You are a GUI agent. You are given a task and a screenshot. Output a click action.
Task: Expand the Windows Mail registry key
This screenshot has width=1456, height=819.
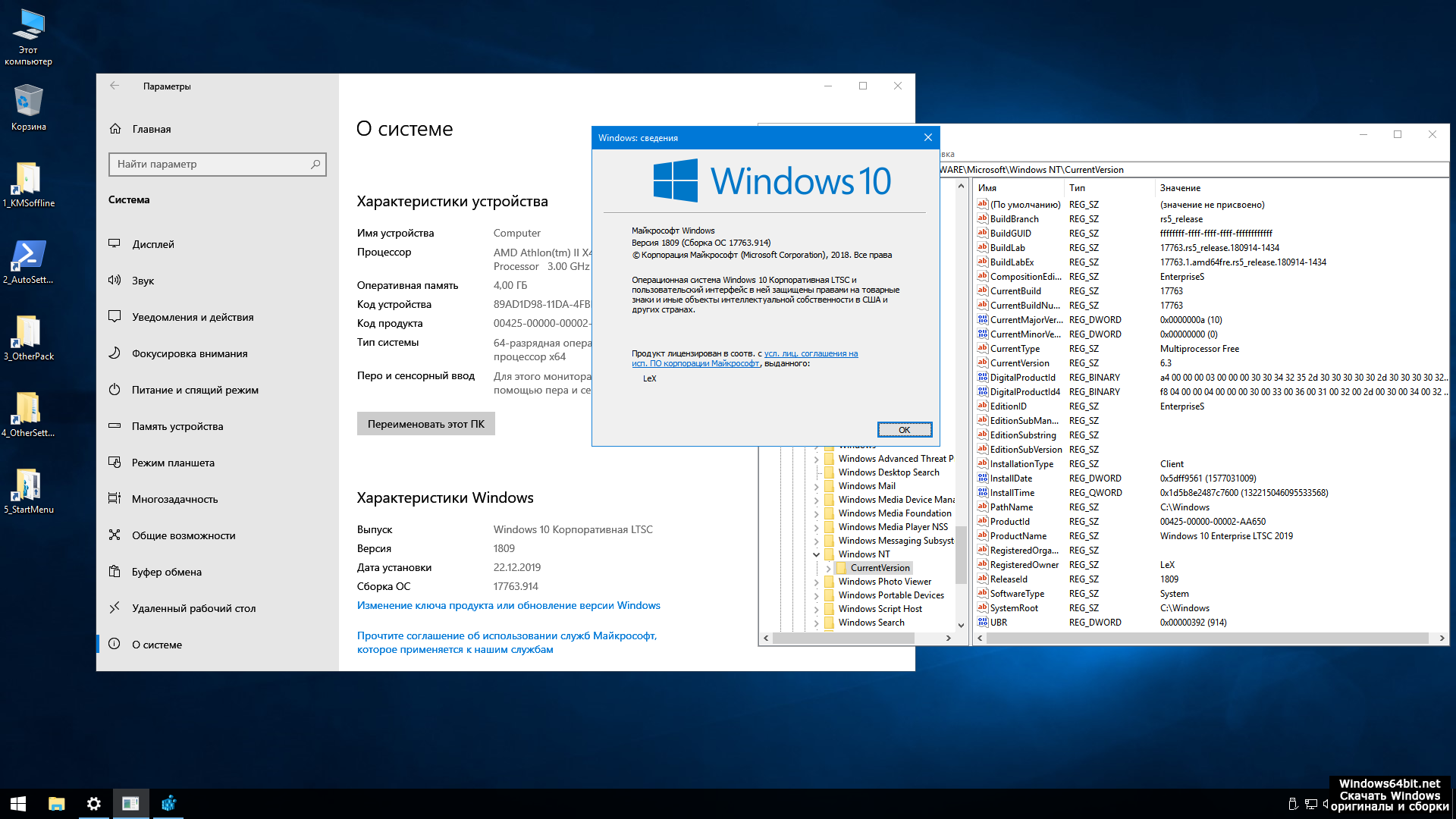click(x=817, y=486)
